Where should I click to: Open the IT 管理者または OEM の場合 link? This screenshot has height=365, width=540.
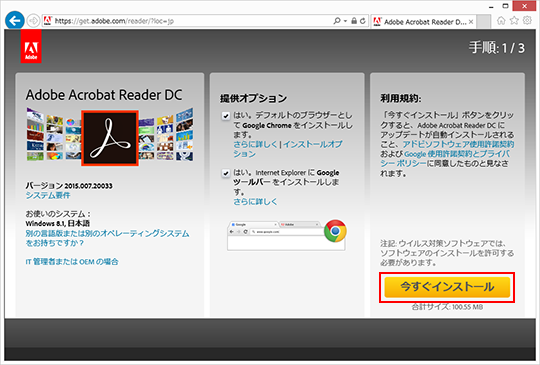coord(72,262)
